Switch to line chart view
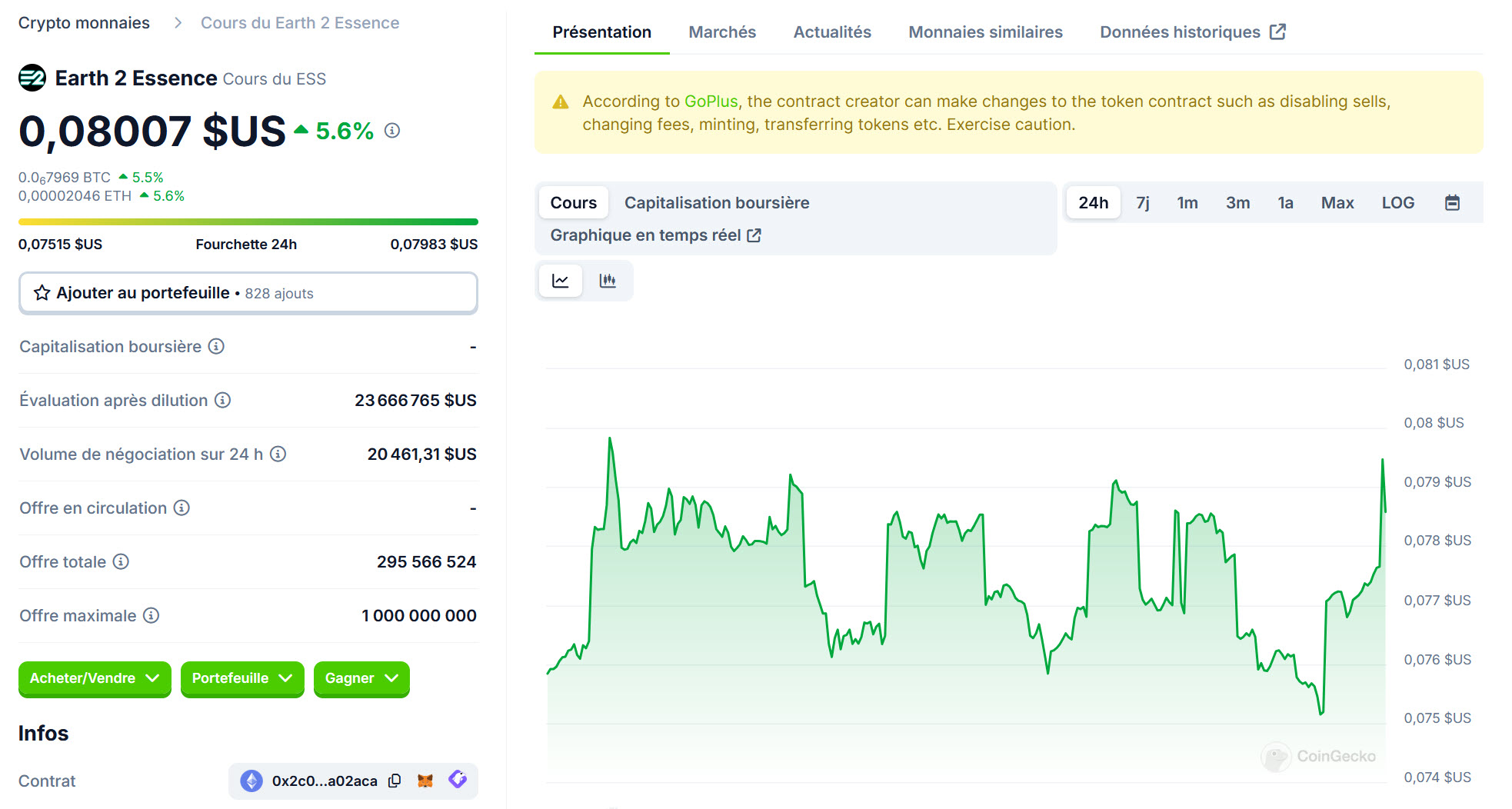The height and width of the screenshot is (809, 1512). pos(561,281)
